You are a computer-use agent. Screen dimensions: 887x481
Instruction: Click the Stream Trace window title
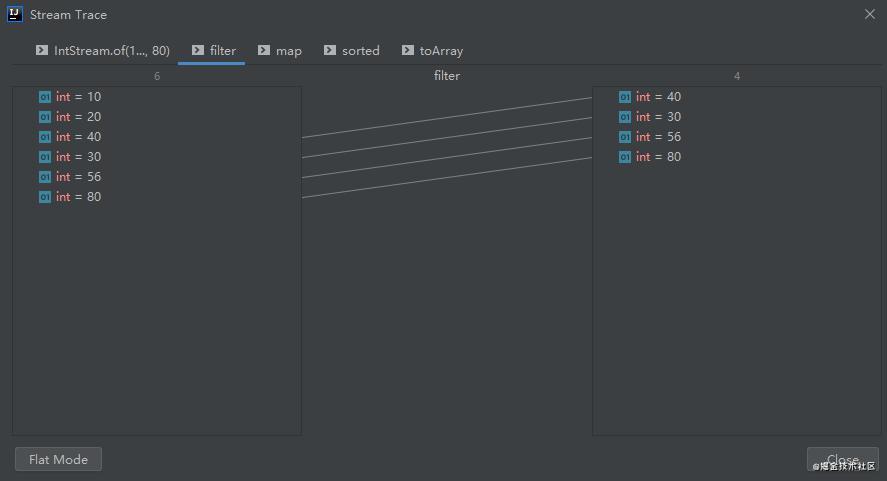pos(68,15)
